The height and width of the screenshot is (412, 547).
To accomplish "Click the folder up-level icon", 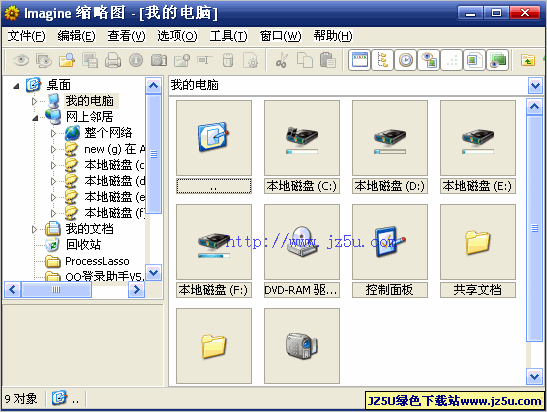I will coord(528,60).
